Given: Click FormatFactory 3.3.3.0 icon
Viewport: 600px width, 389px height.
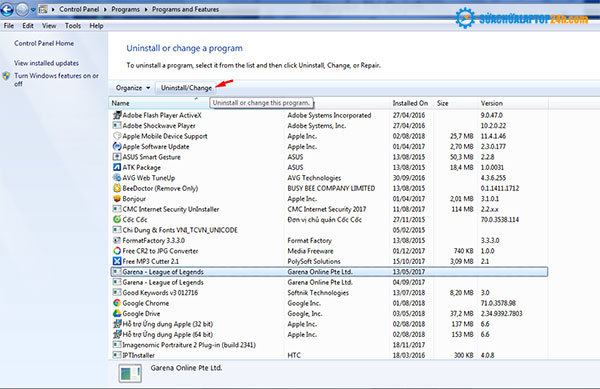Looking at the screenshot, I should click(x=117, y=240).
